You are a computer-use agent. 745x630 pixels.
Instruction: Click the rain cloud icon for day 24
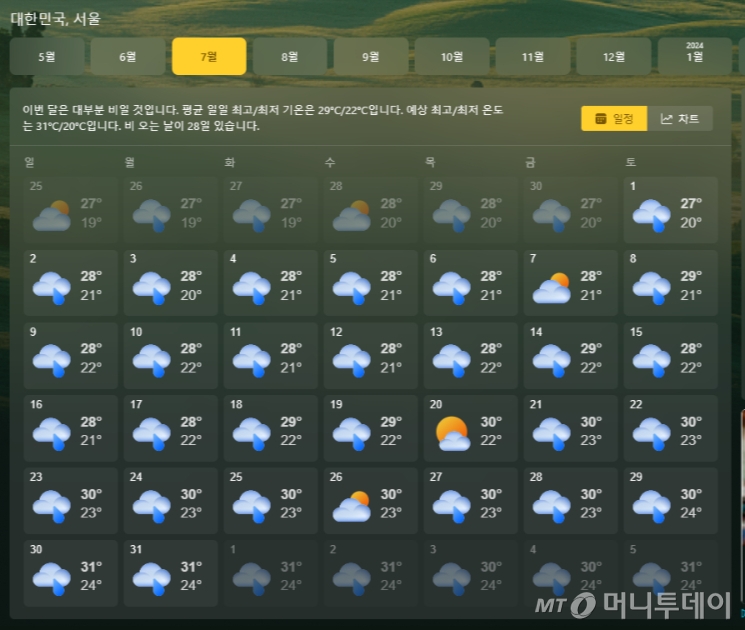(x=152, y=506)
